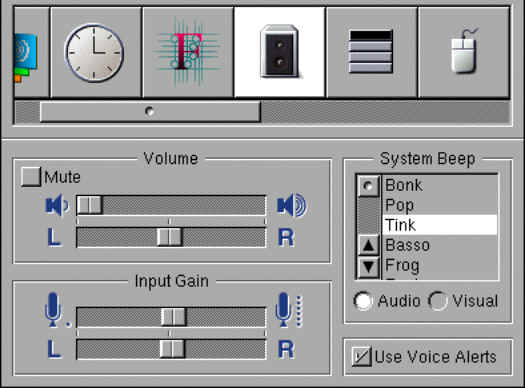The height and width of the screenshot is (388, 525).
Task: Click the loud volume speaker icon
Action: [292, 205]
